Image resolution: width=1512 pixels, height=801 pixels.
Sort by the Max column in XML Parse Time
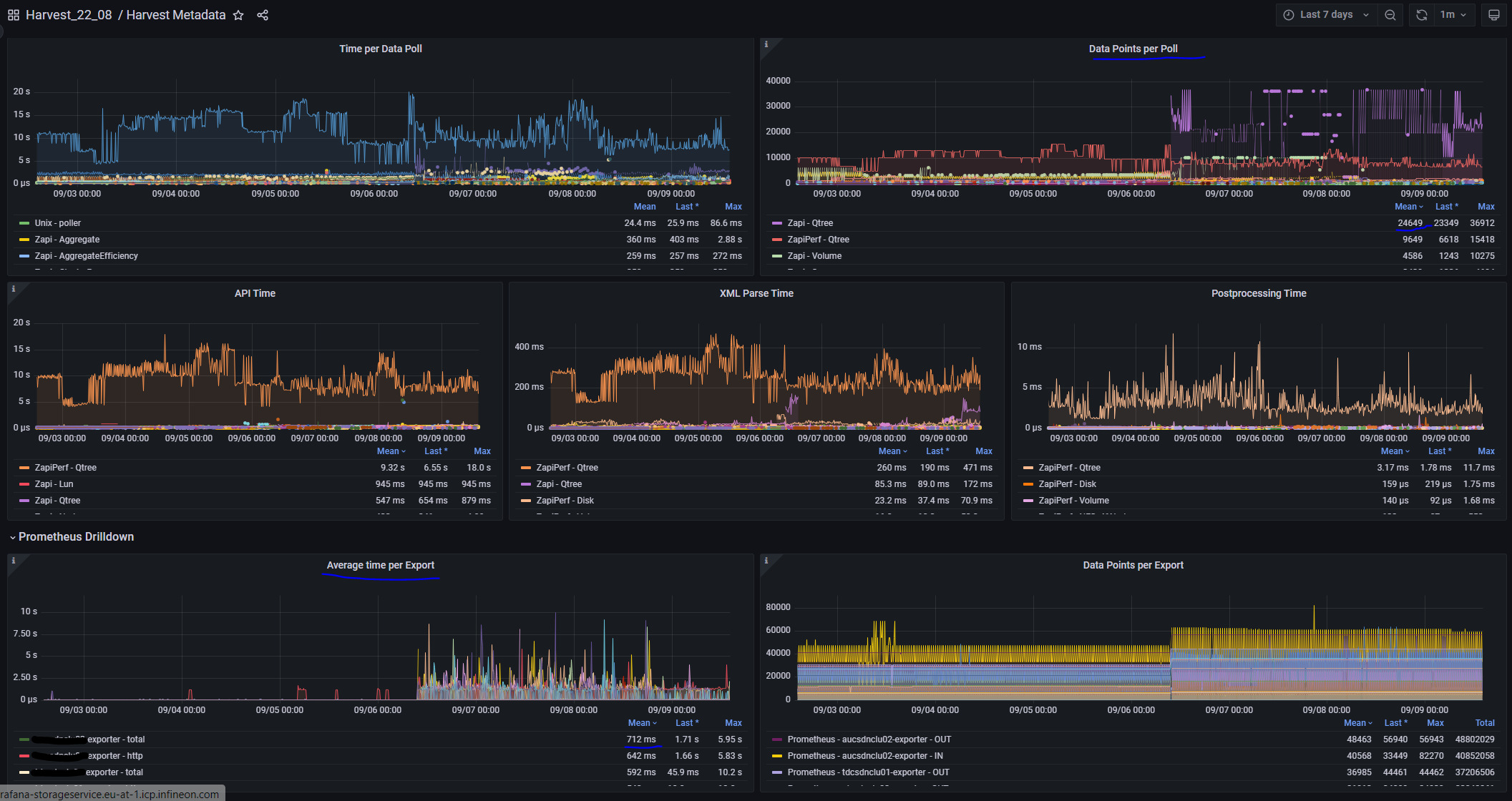pos(984,451)
